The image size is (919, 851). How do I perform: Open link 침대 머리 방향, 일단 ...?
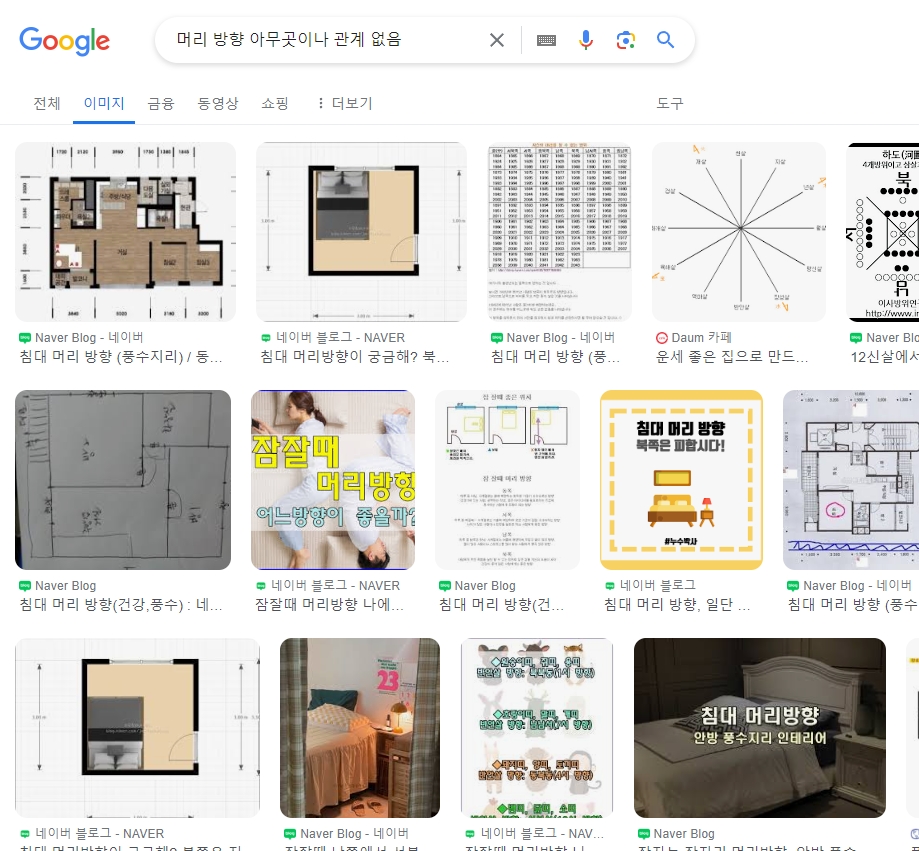(x=677, y=604)
